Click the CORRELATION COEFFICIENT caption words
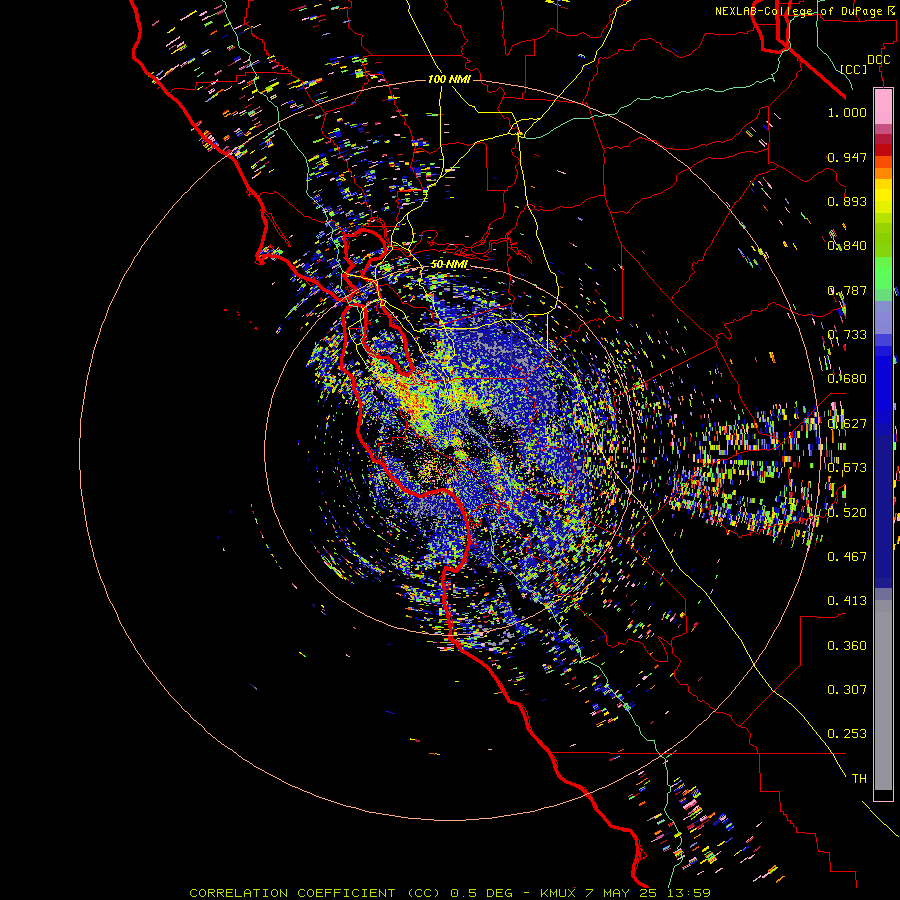This screenshot has width=900, height=900. [x=292, y=893]
